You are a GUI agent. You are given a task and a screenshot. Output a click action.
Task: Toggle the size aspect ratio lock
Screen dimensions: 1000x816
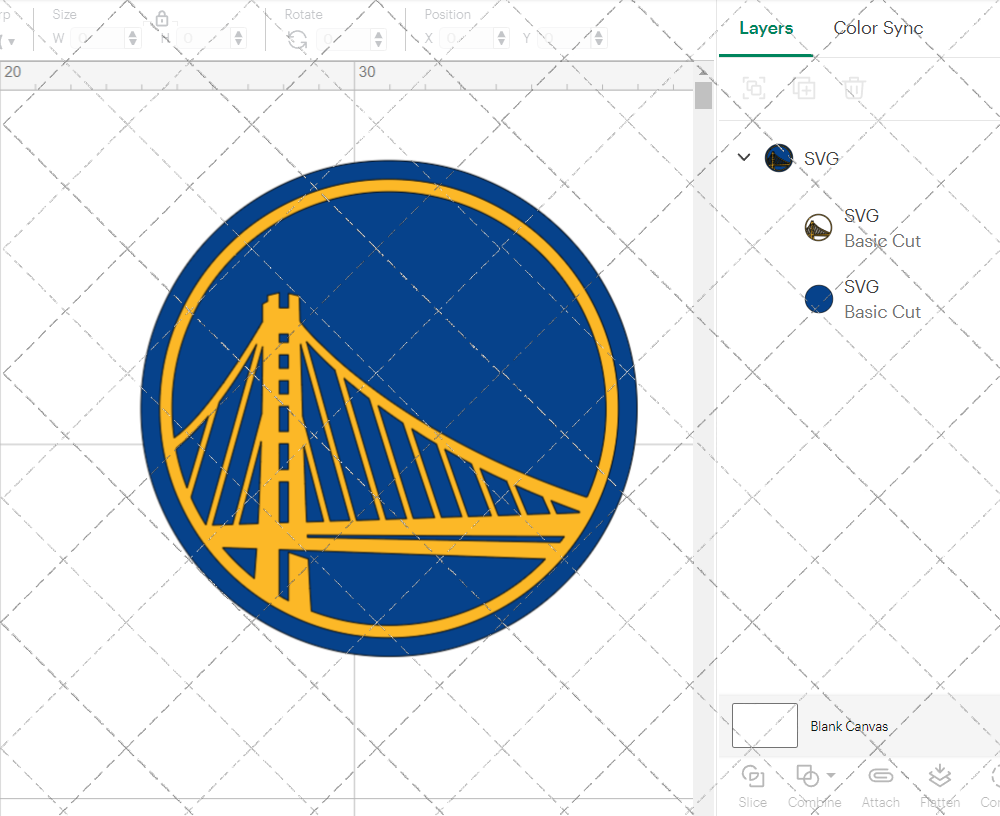click(x=162, y=19)
